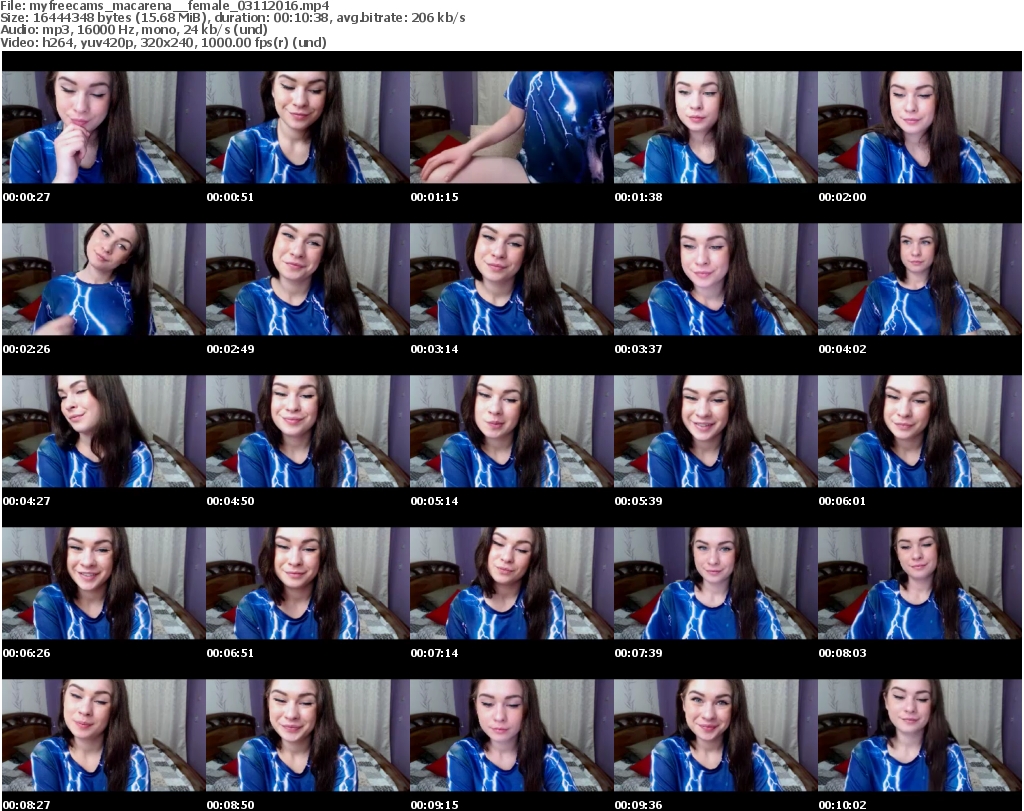Select the thumbnail above timestamp 00:02:26

(103, 279)
